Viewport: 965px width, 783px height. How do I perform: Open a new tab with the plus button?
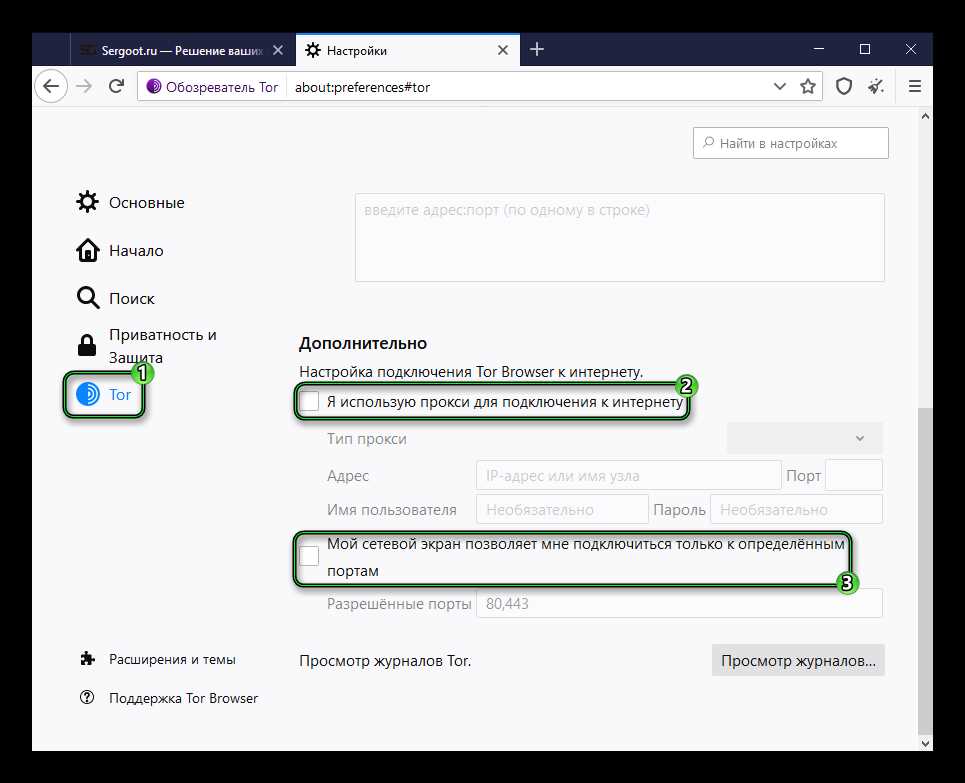coord(537,49)
